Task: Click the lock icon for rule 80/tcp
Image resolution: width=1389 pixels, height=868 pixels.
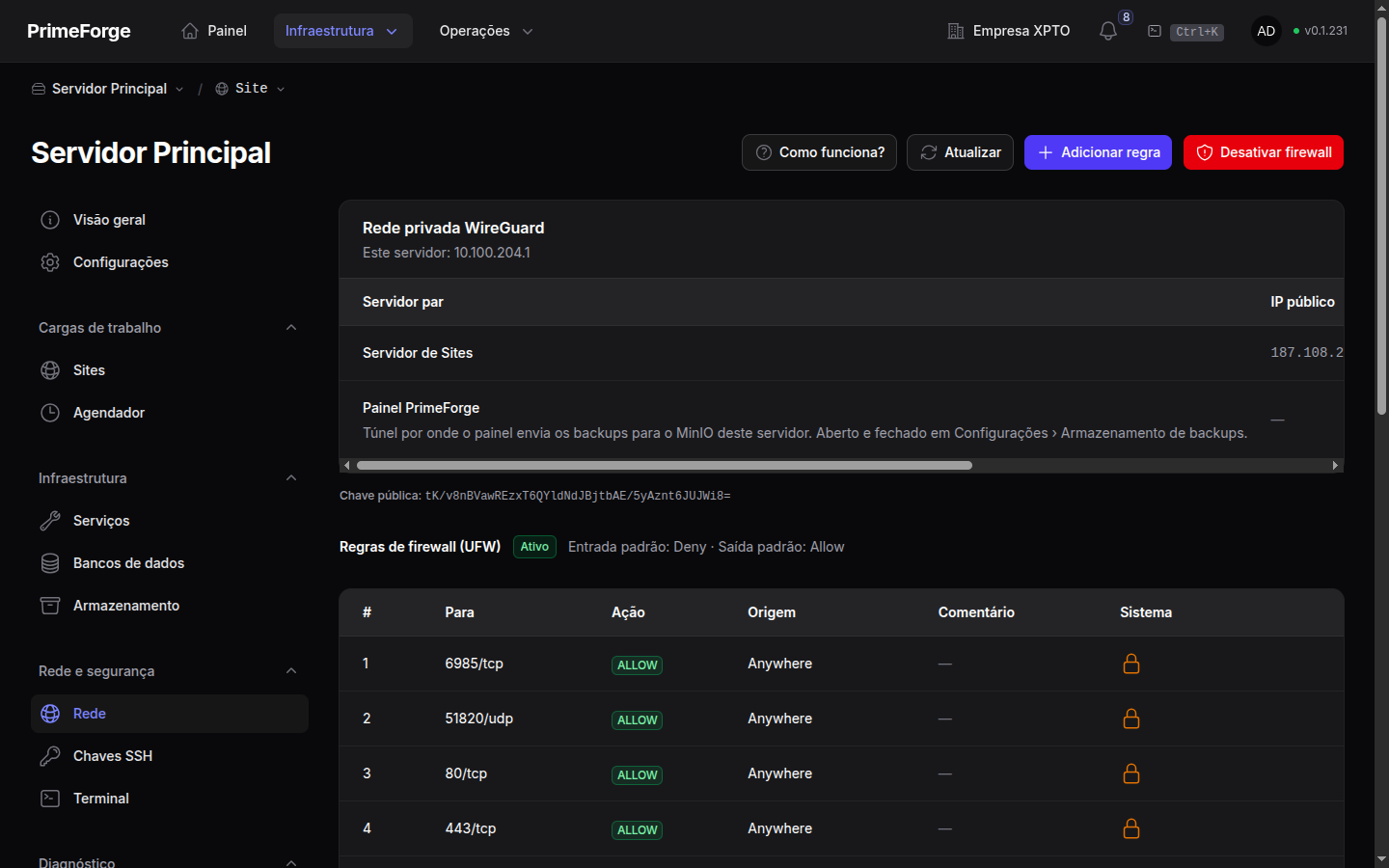Action: [1131, 773]
